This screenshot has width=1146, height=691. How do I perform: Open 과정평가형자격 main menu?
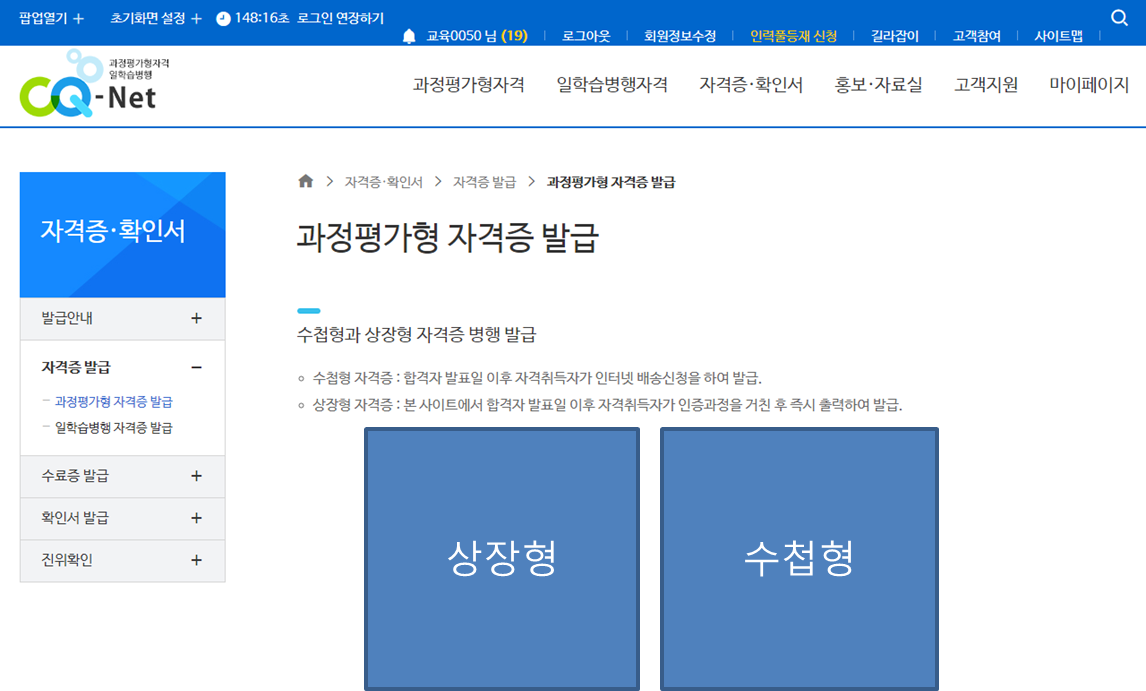tap(468, 85)
